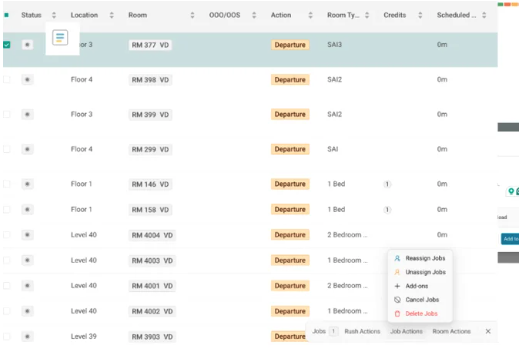Screen dimensions: 526x360
Task: Check the RM 4003 row checkbox
Action: pyautogui.click(x=7, y=260)
